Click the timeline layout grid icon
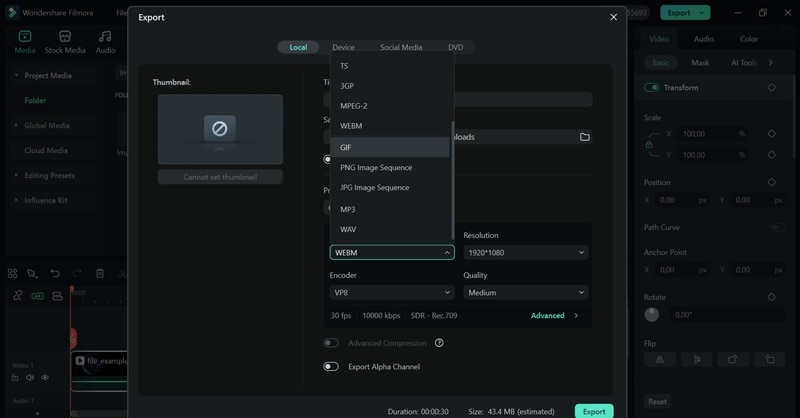The image size is (800, 418). (13, 274)
